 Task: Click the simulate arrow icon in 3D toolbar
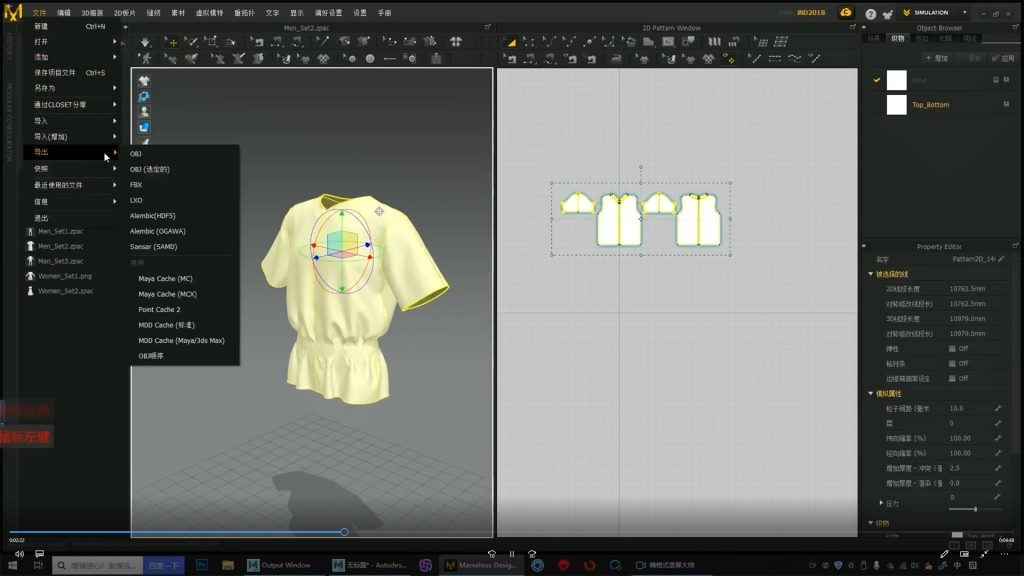pyautogui.click(x=145, y=42)
